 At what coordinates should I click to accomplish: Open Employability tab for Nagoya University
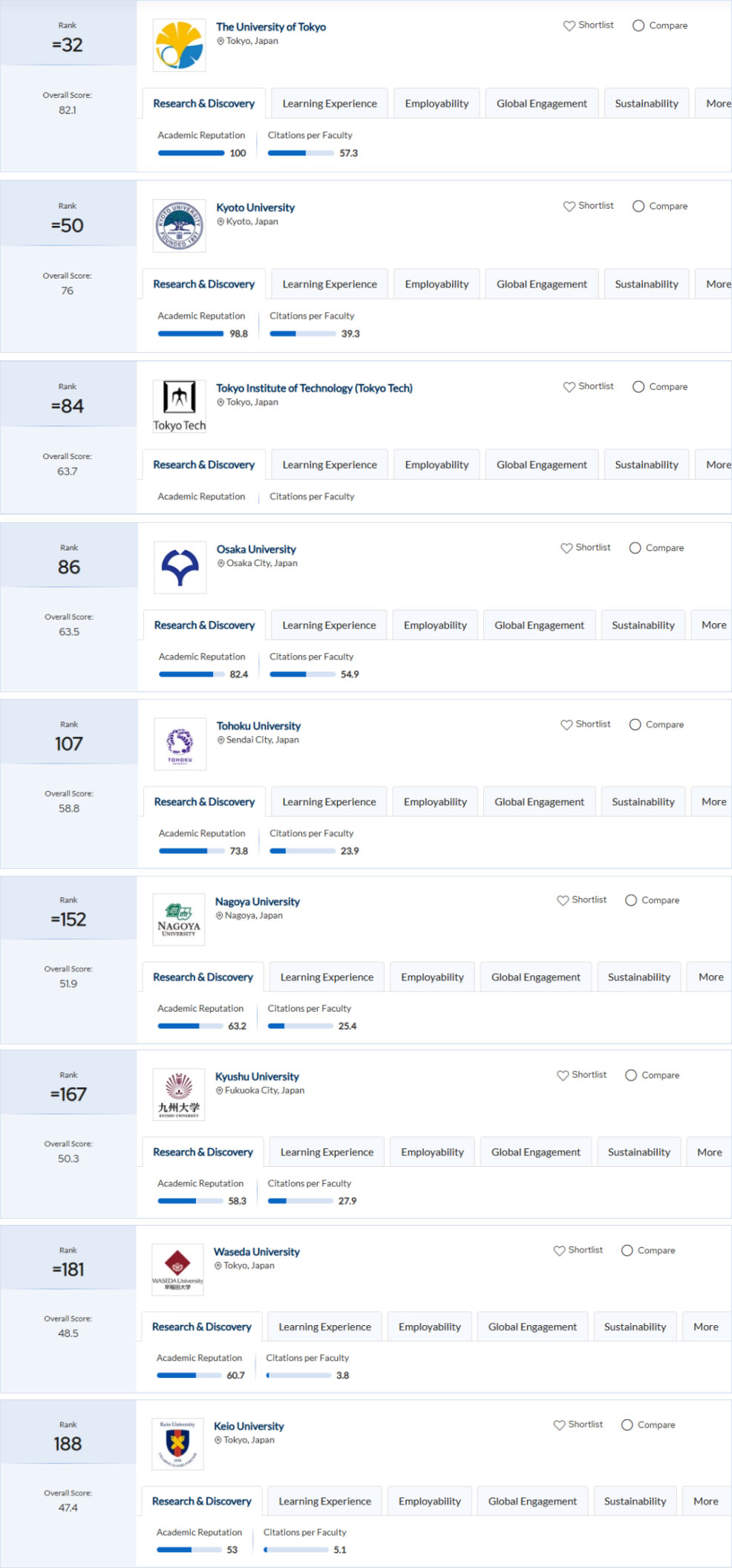click(x=432, y=977)
